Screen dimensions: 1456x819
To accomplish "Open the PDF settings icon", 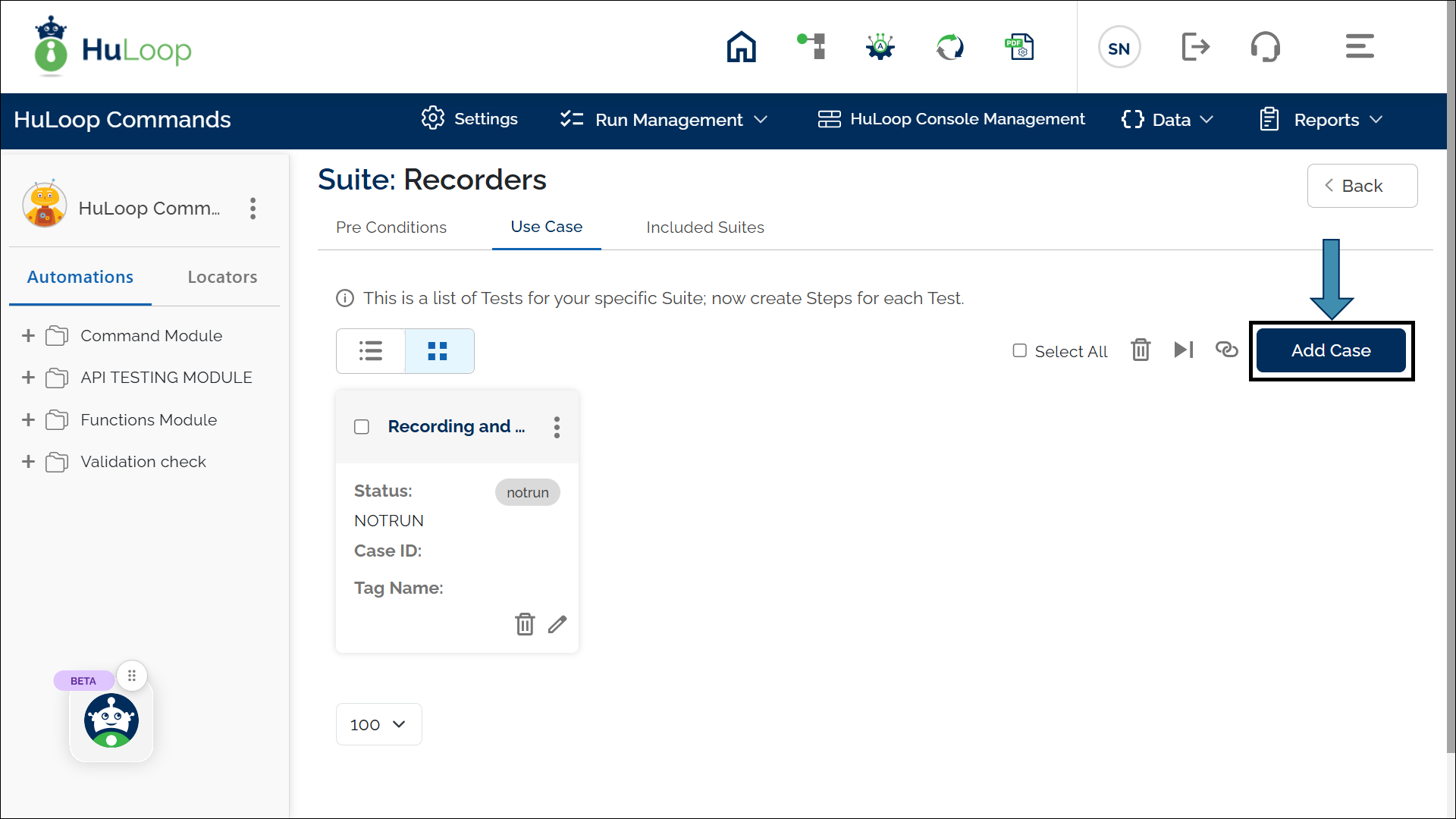I will [1019, 47].
